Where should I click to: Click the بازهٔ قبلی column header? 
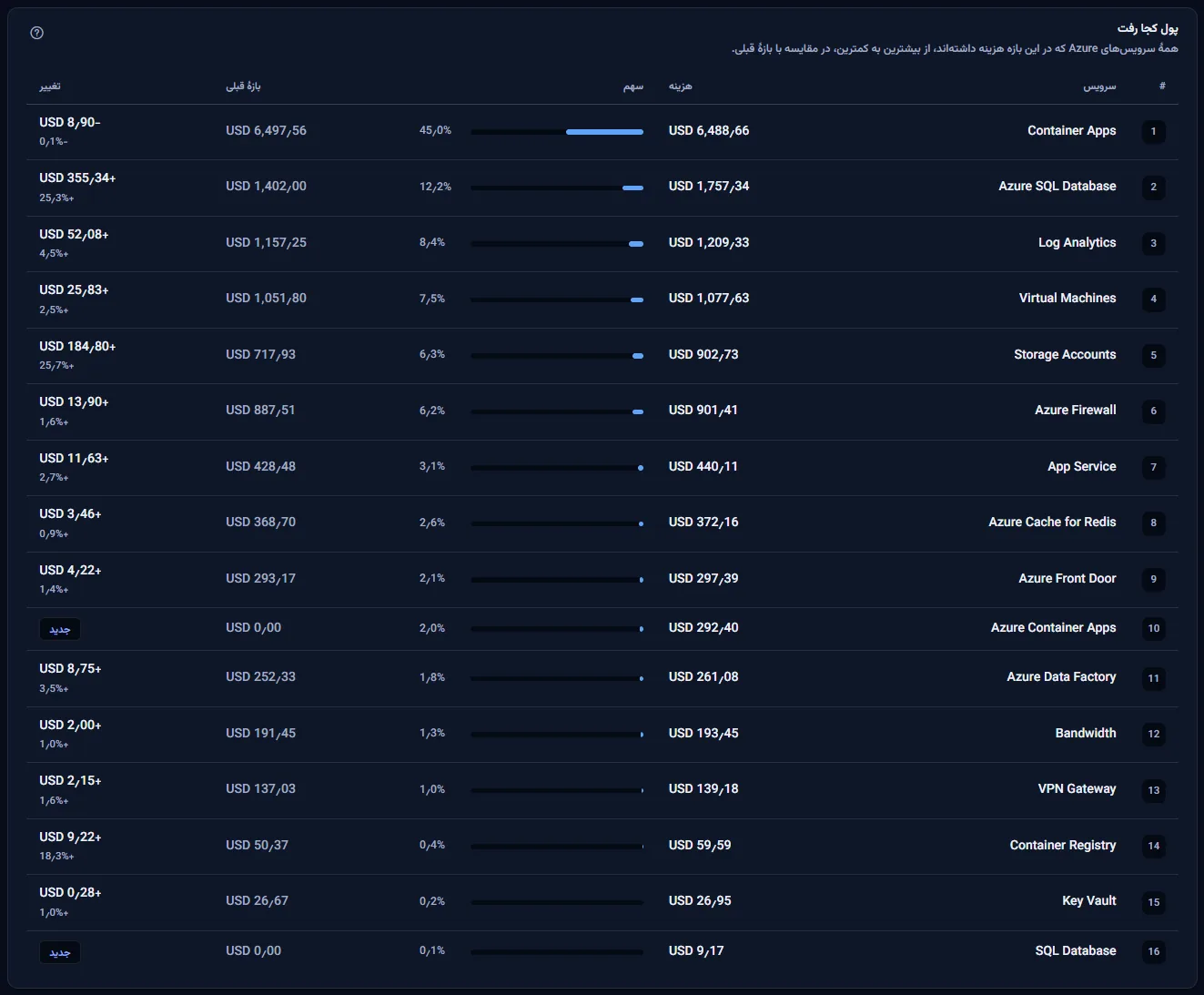[x=243, y=86]
